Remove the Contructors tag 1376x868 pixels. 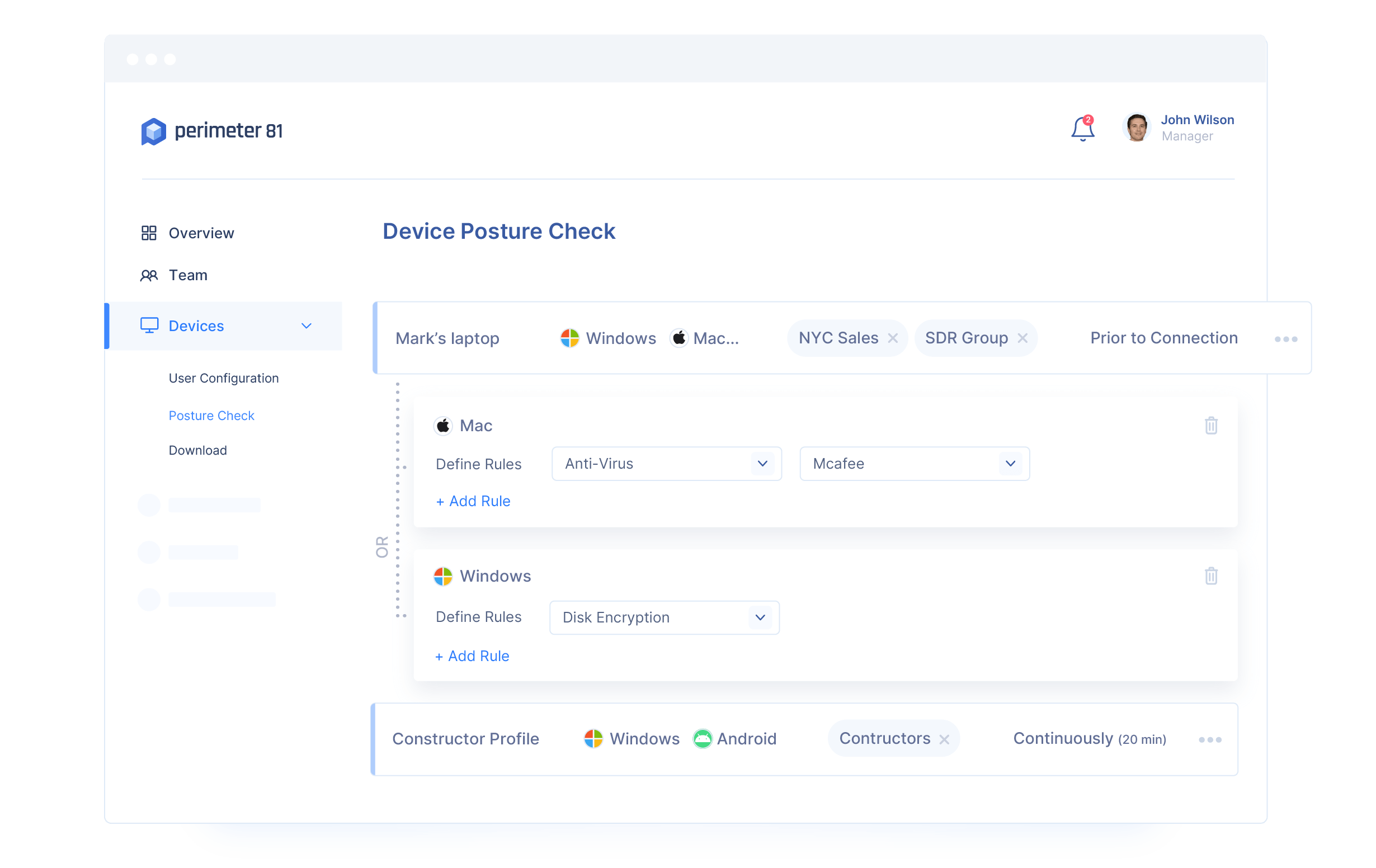[944, 740]
